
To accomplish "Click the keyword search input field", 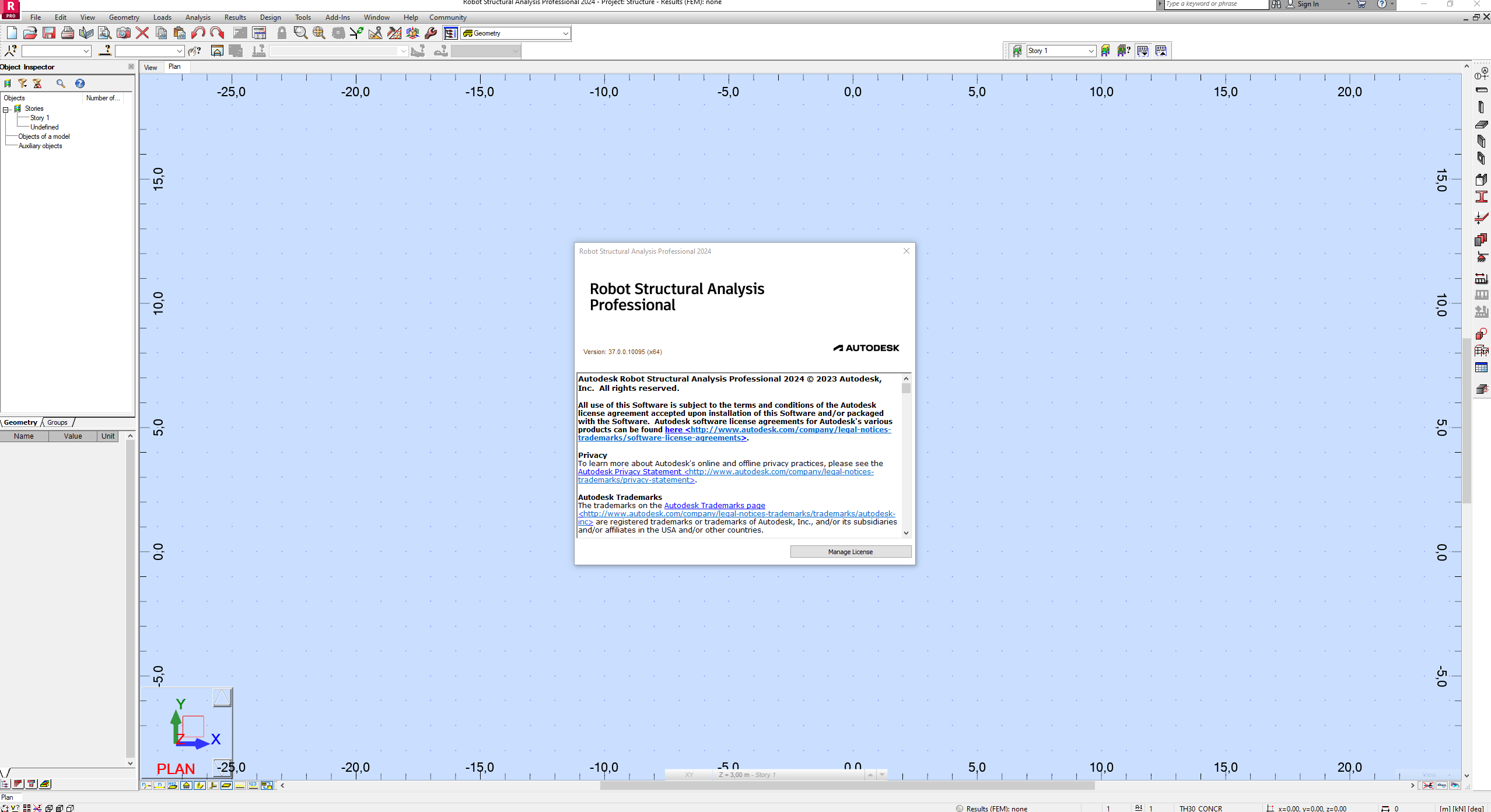I will [1216, 4].
